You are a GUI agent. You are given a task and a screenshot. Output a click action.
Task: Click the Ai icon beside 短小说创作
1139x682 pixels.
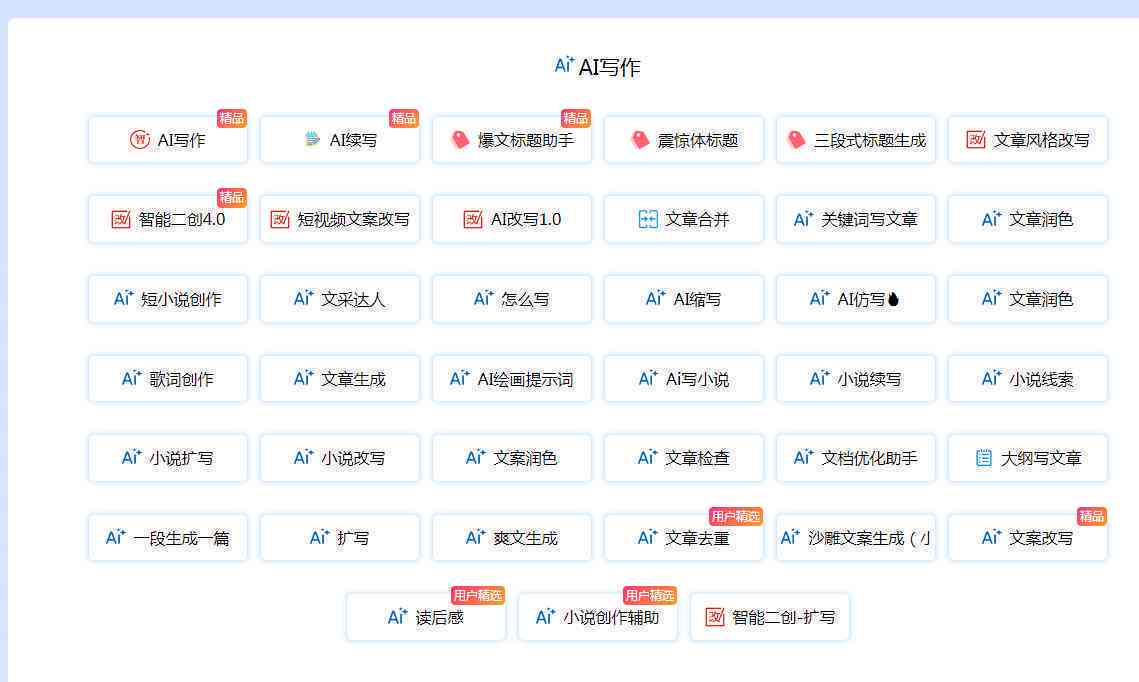pos(123,299)
